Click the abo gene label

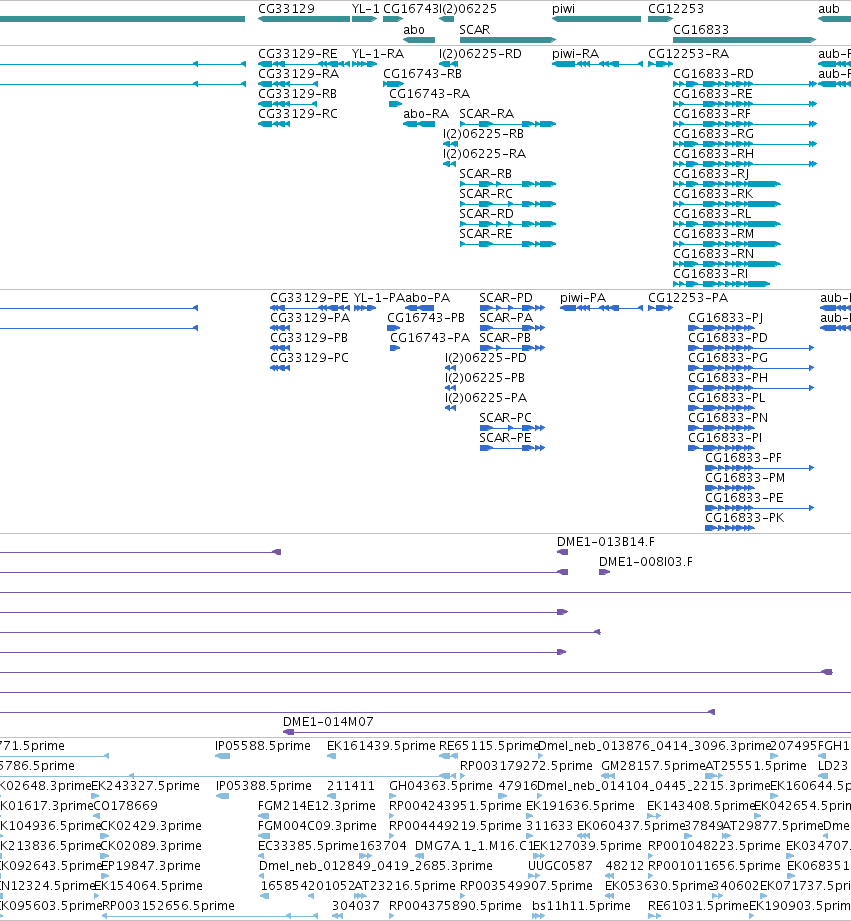click(413, 30)
